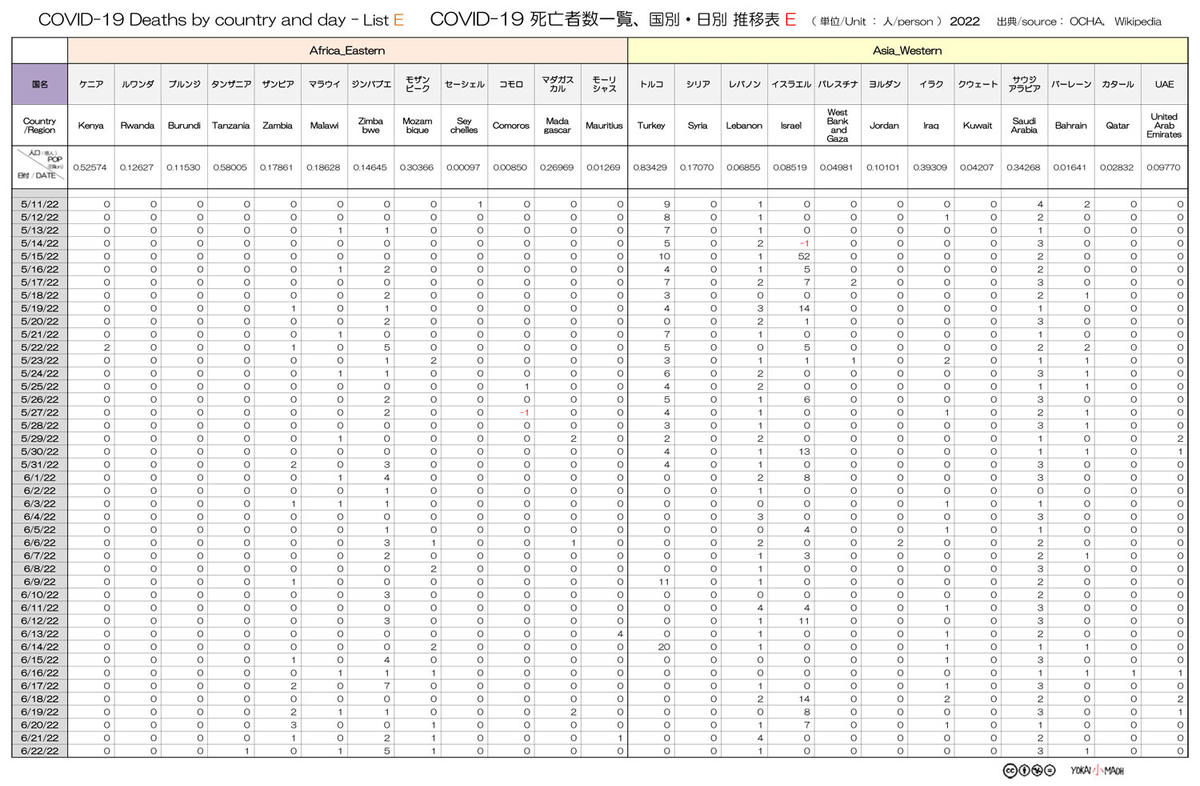Screen dimensions: 1200x786
Task: Select the Kenya column header
Action: click(91, 126)
